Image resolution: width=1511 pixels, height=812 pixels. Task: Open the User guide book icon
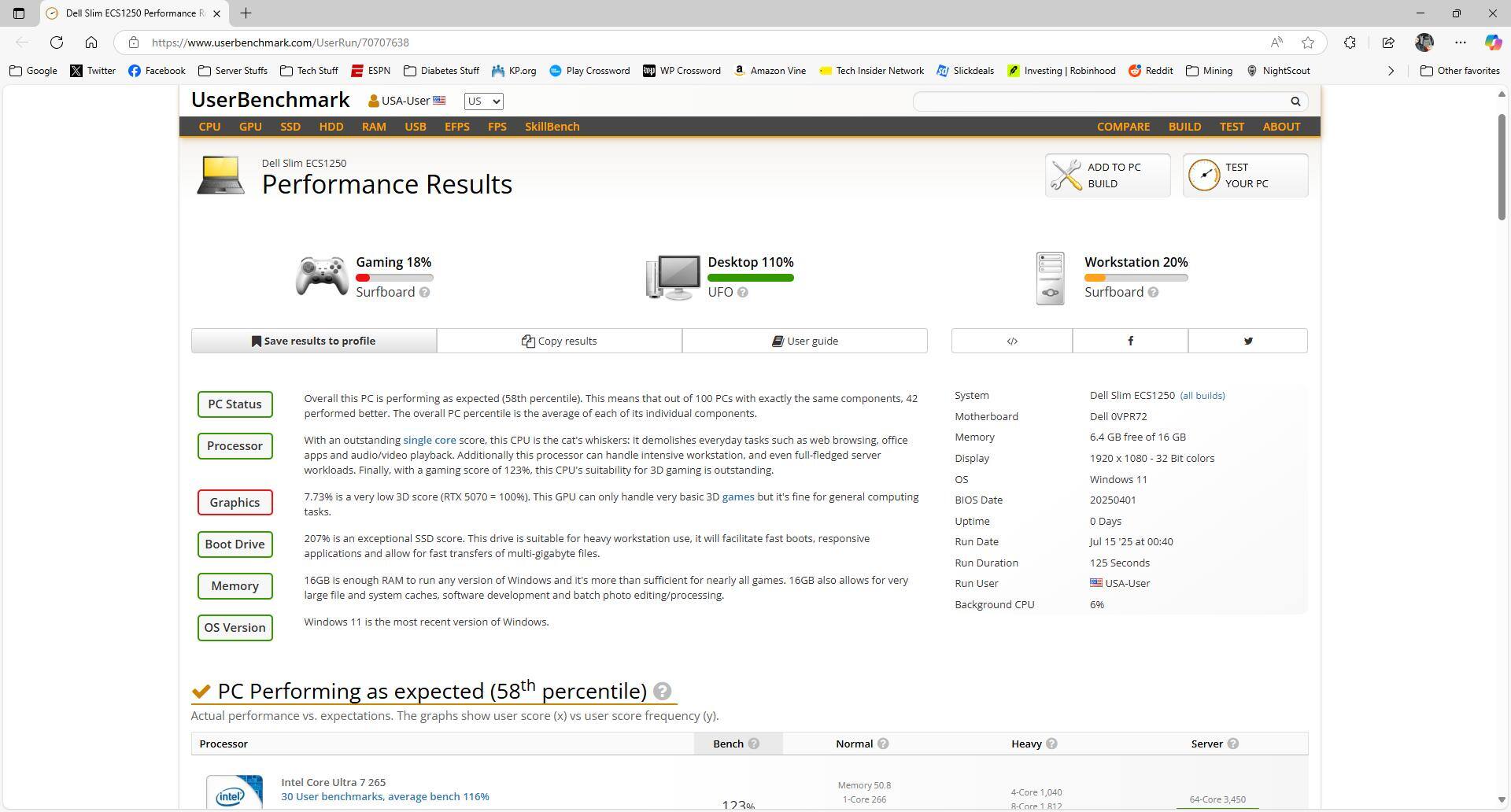[x=778, y=340]
